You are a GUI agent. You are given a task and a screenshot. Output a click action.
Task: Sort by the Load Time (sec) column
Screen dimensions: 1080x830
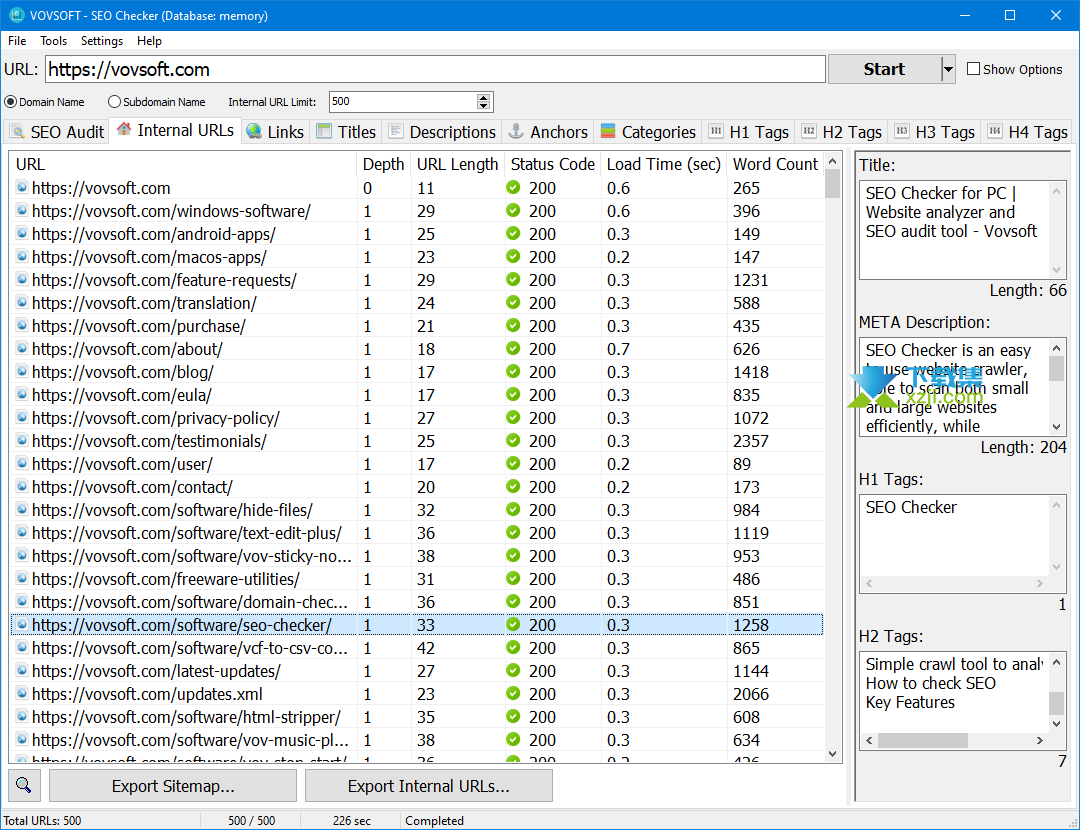pyautogui.click(x=663, y=164)
